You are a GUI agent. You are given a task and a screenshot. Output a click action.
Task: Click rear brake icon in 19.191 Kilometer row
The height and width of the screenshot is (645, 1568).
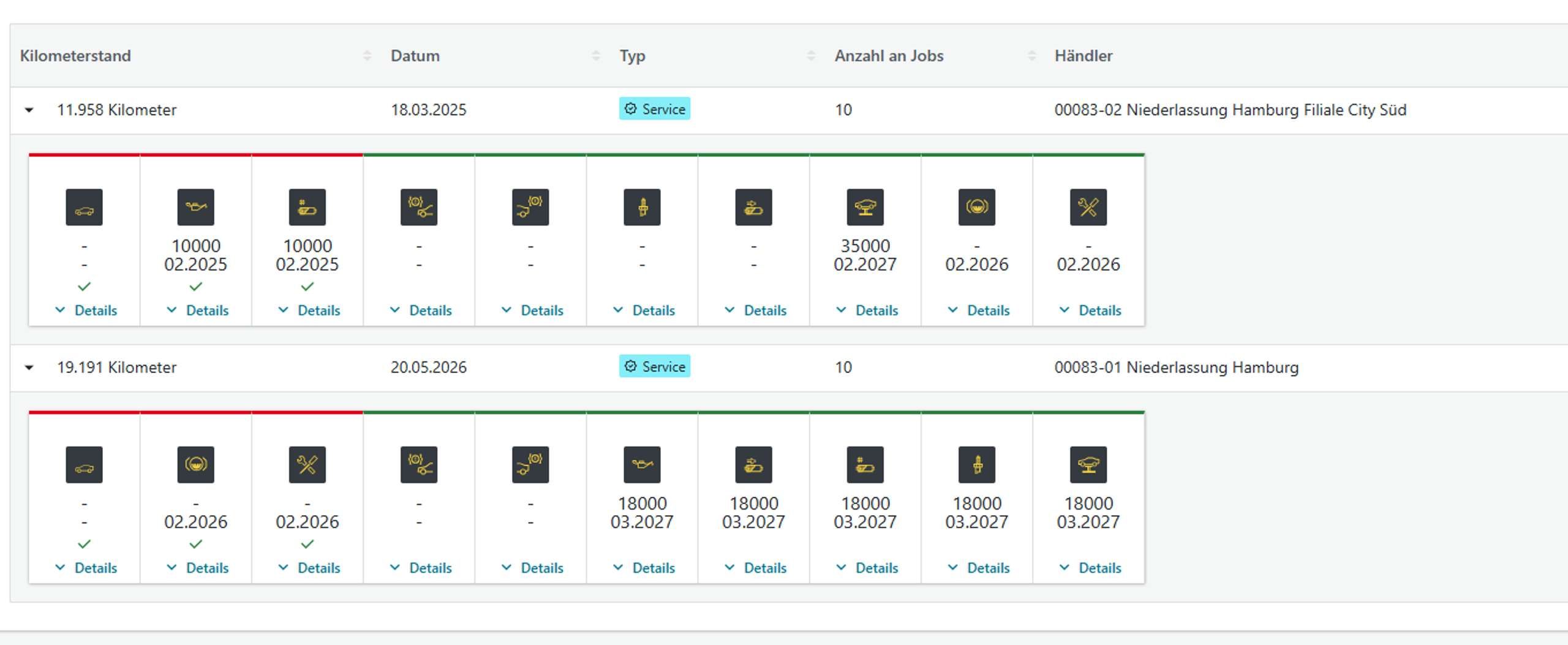(x=530, y=465)
